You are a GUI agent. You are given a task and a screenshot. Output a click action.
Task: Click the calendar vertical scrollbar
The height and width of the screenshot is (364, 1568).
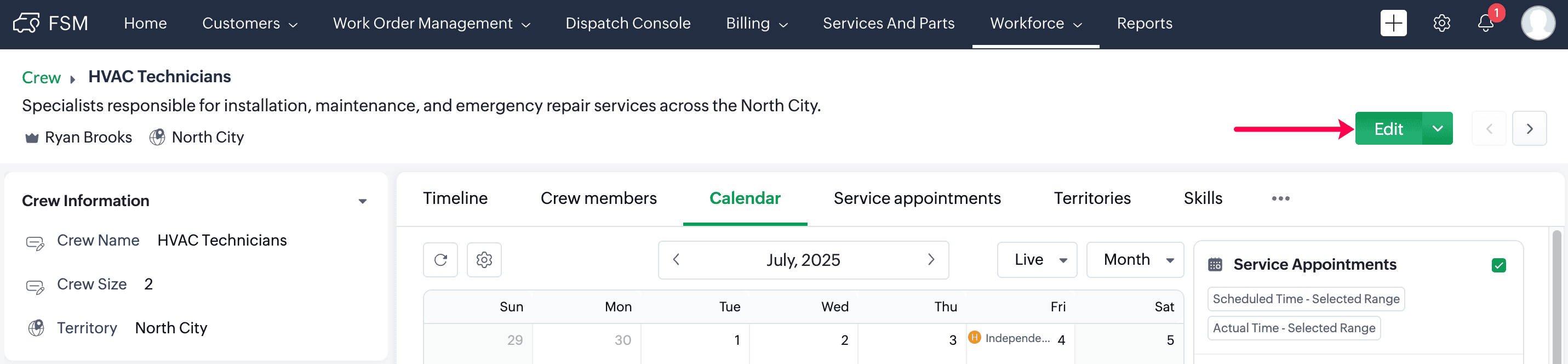tap(1556, 298)
